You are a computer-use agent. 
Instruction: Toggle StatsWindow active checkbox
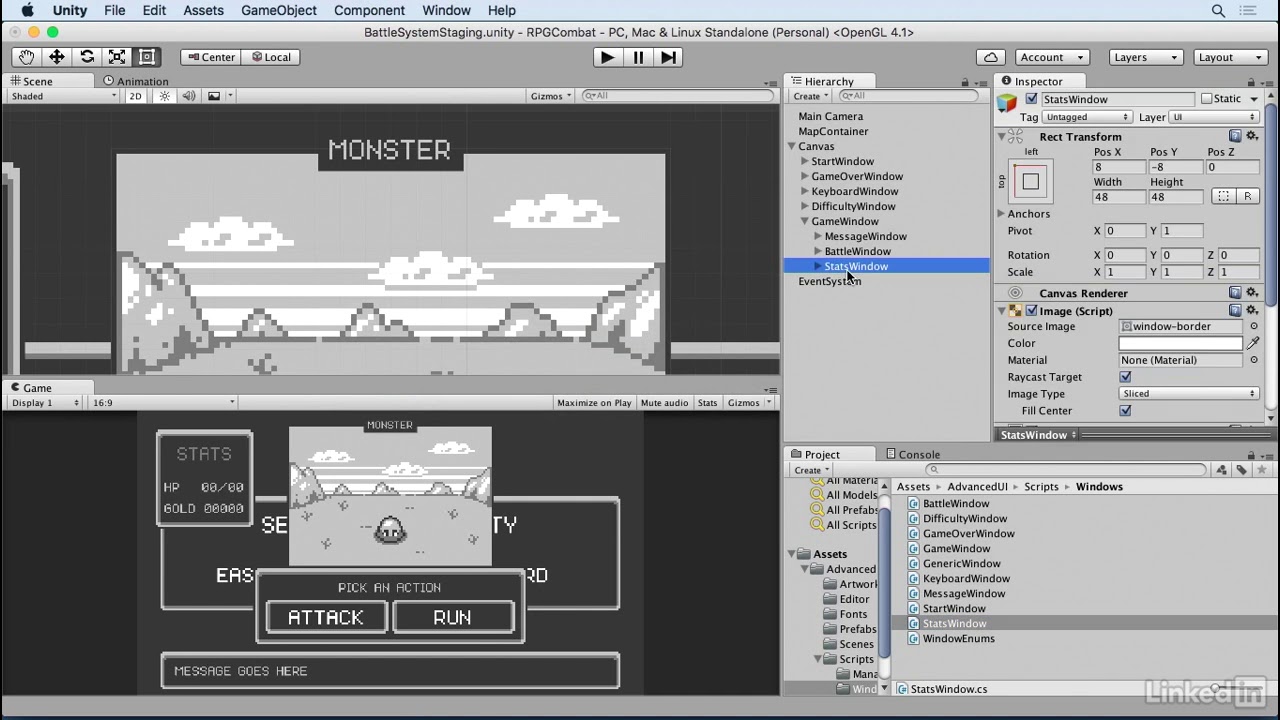pyautogui.click(x=1031, y=99)
